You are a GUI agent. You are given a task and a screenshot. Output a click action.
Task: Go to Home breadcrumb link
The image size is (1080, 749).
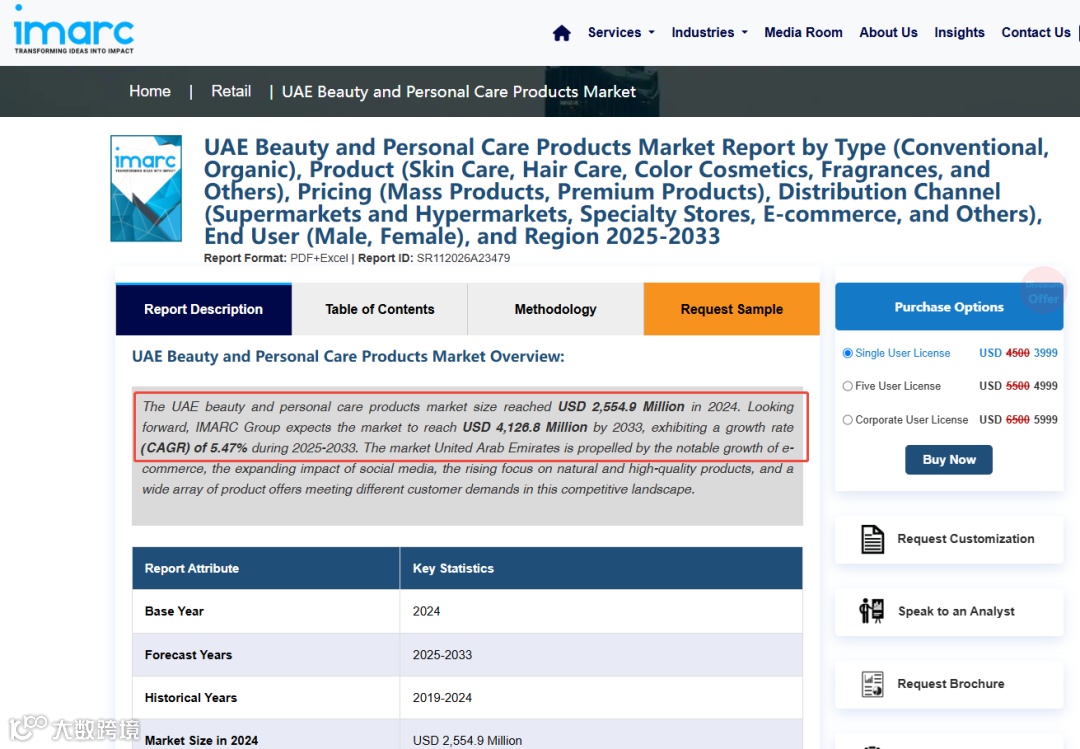tap(149, 91)
